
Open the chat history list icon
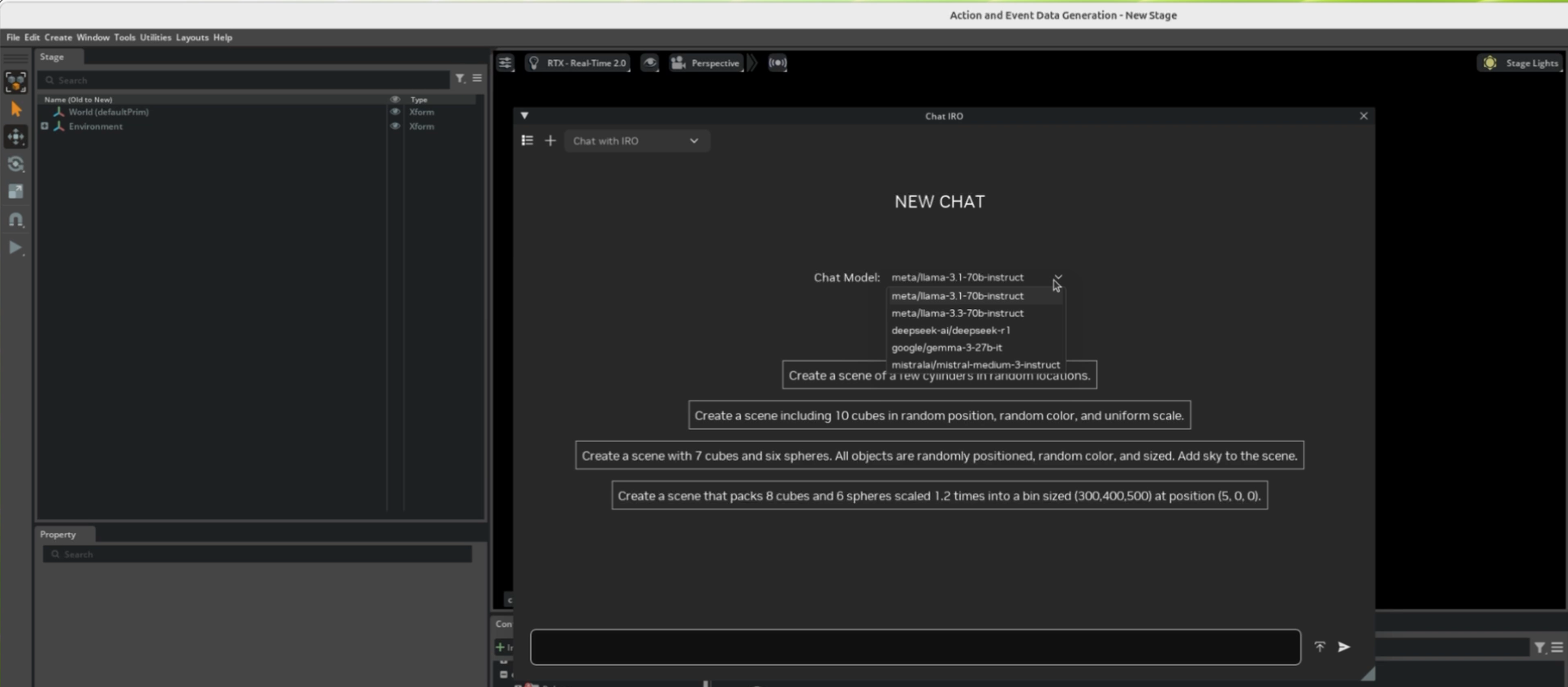527,141
